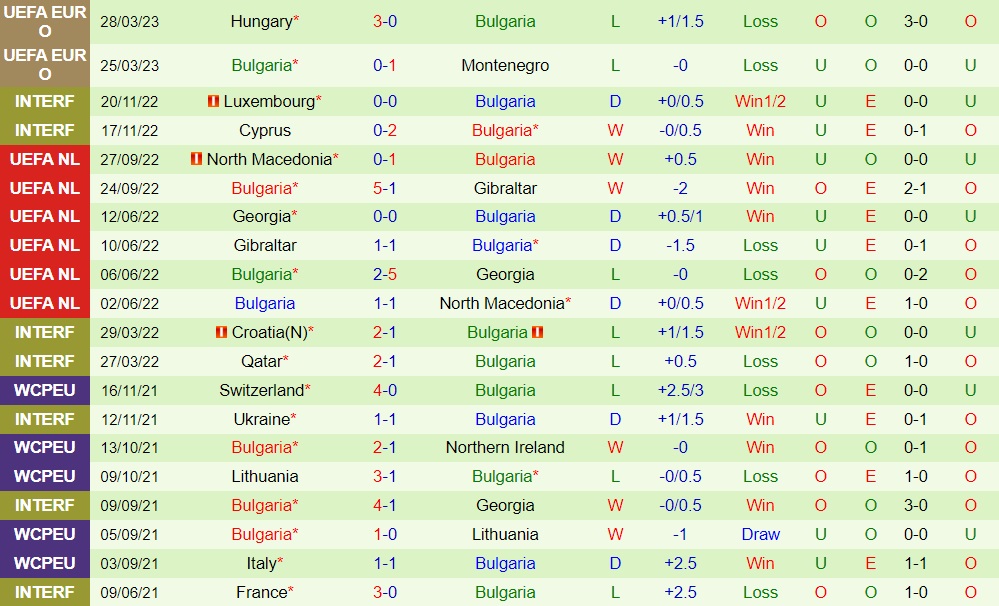Image resolution: width=999 pixels, height=606 pixels.
Task: Open the Northern Ireland team link
Action: pos(505,447)
